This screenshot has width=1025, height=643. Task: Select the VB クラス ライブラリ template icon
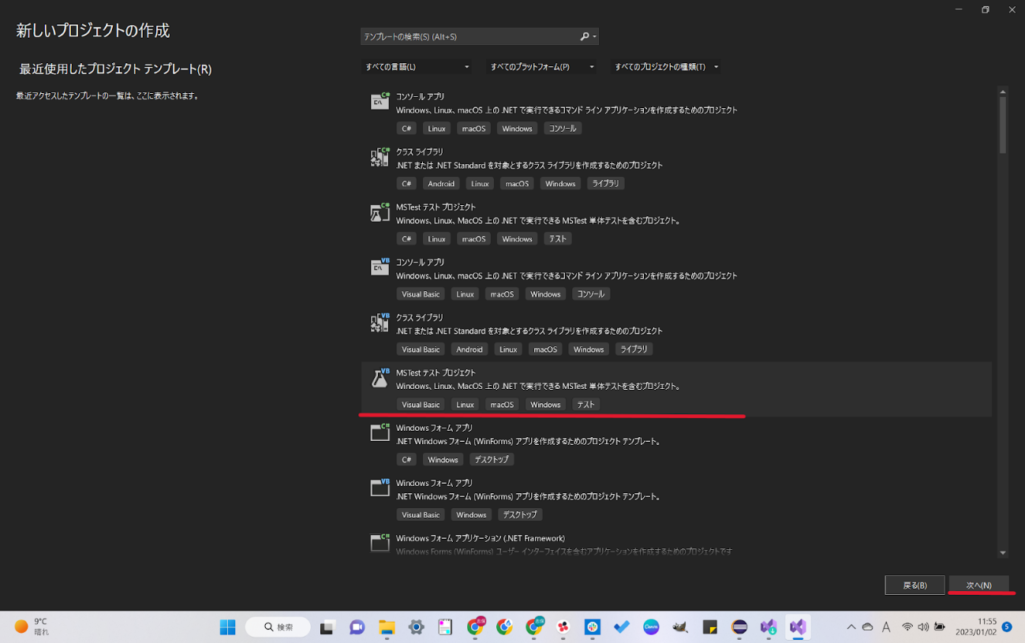(x=380, y=323)
